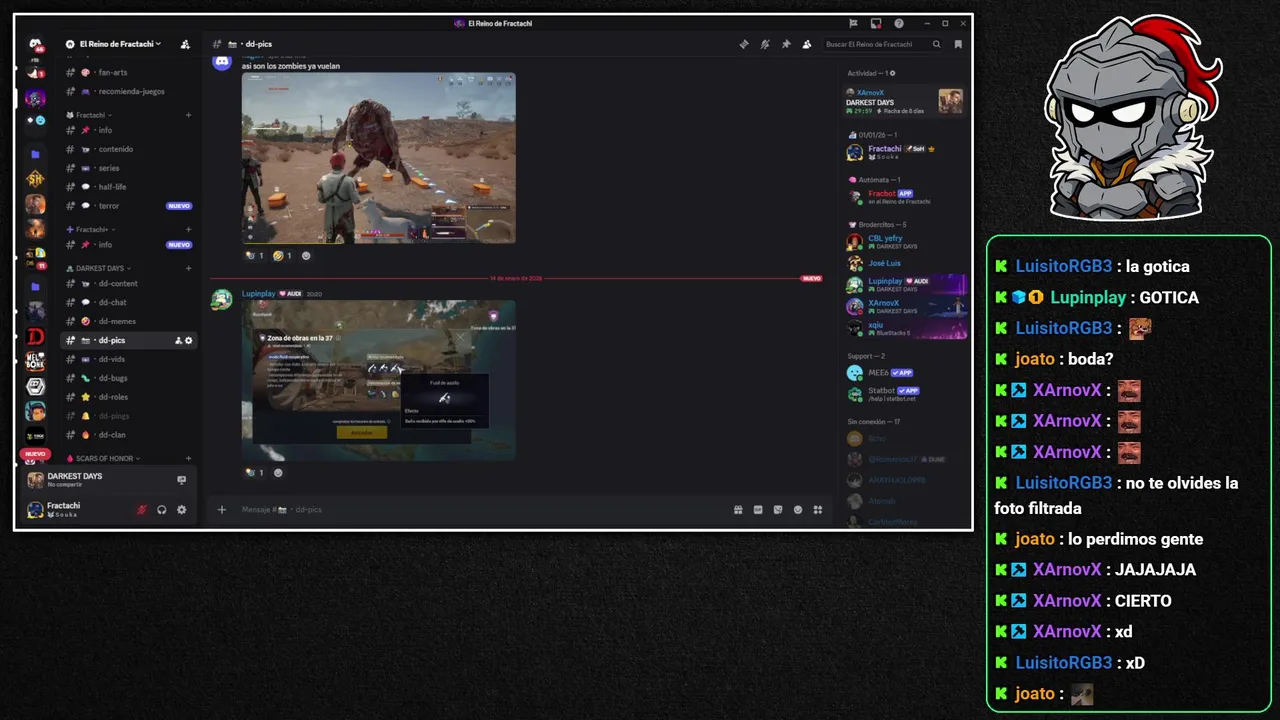1280x720 pixels.
Task: Click create invite icon on dd-pics row
Action: tap(178, 341)
